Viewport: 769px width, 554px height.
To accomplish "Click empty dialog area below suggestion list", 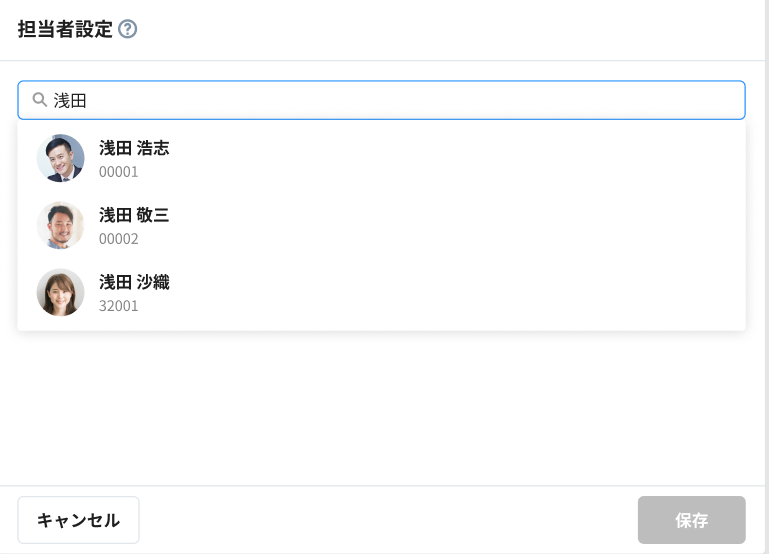I will (x=380, y=410).
